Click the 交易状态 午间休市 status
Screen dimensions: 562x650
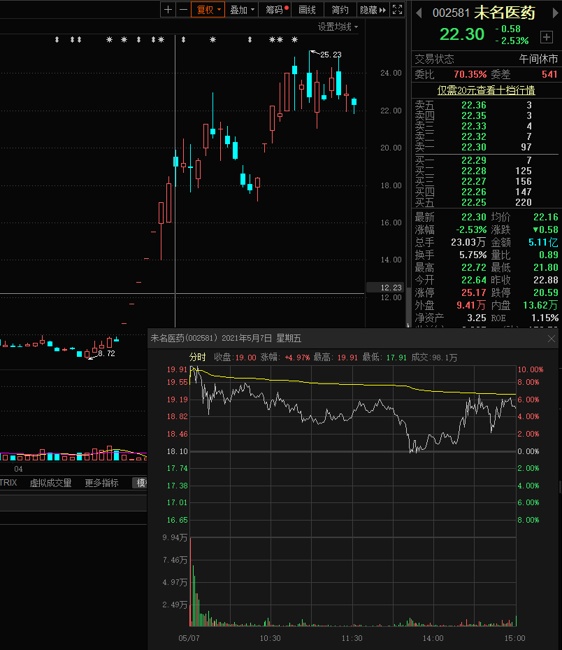coord(538,59)
